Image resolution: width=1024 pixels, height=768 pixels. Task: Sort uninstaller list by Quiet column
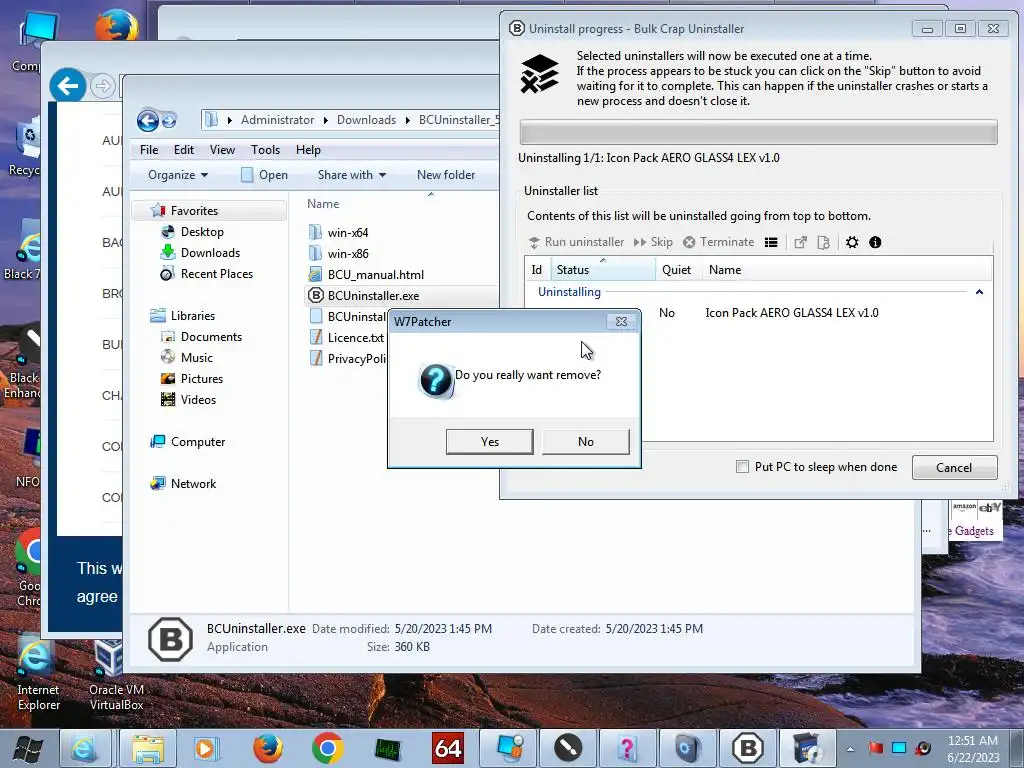coord(679,269)
